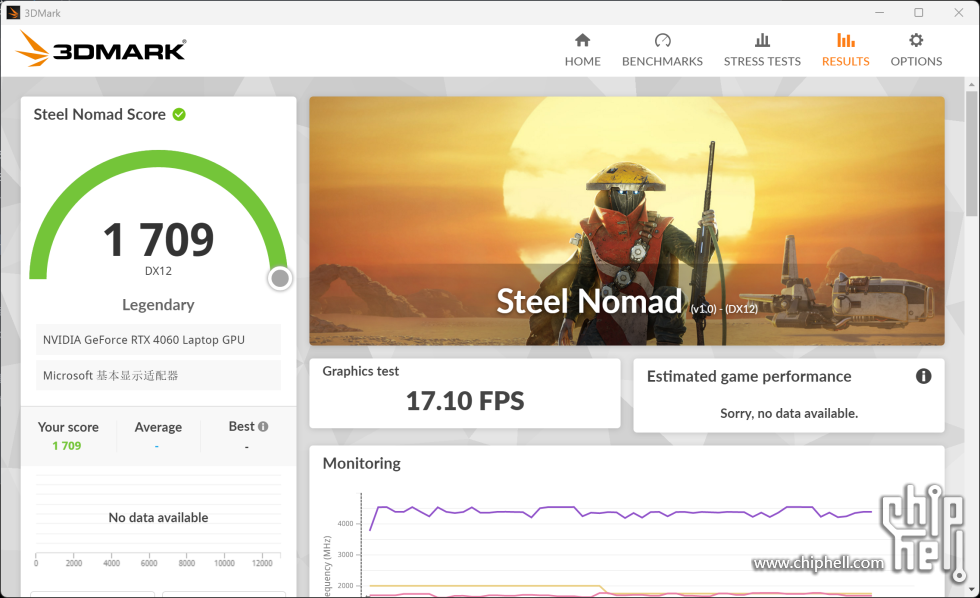Open the Benchmarks gauge icon
Screen dimensions: 980x598
pyautogui.click(x=662, y=41)
